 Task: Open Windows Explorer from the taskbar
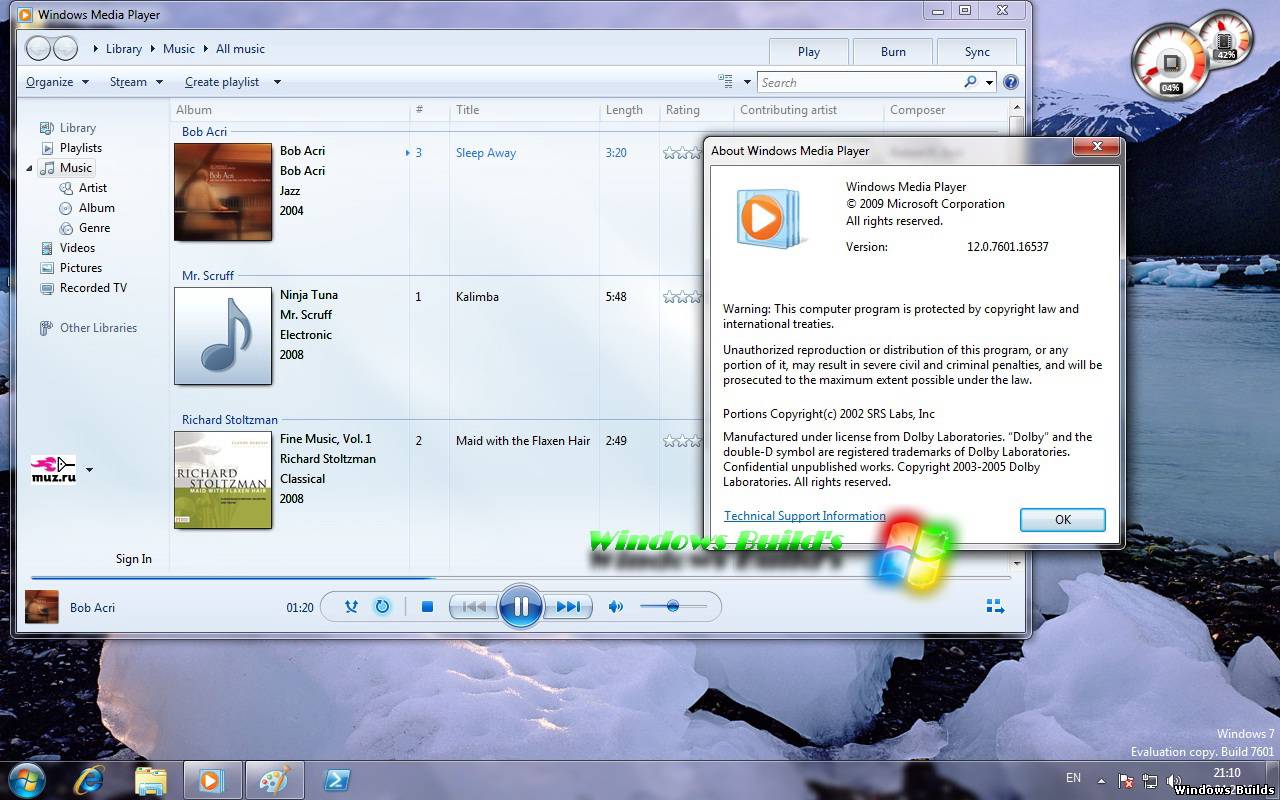click(x=150, y=780)
